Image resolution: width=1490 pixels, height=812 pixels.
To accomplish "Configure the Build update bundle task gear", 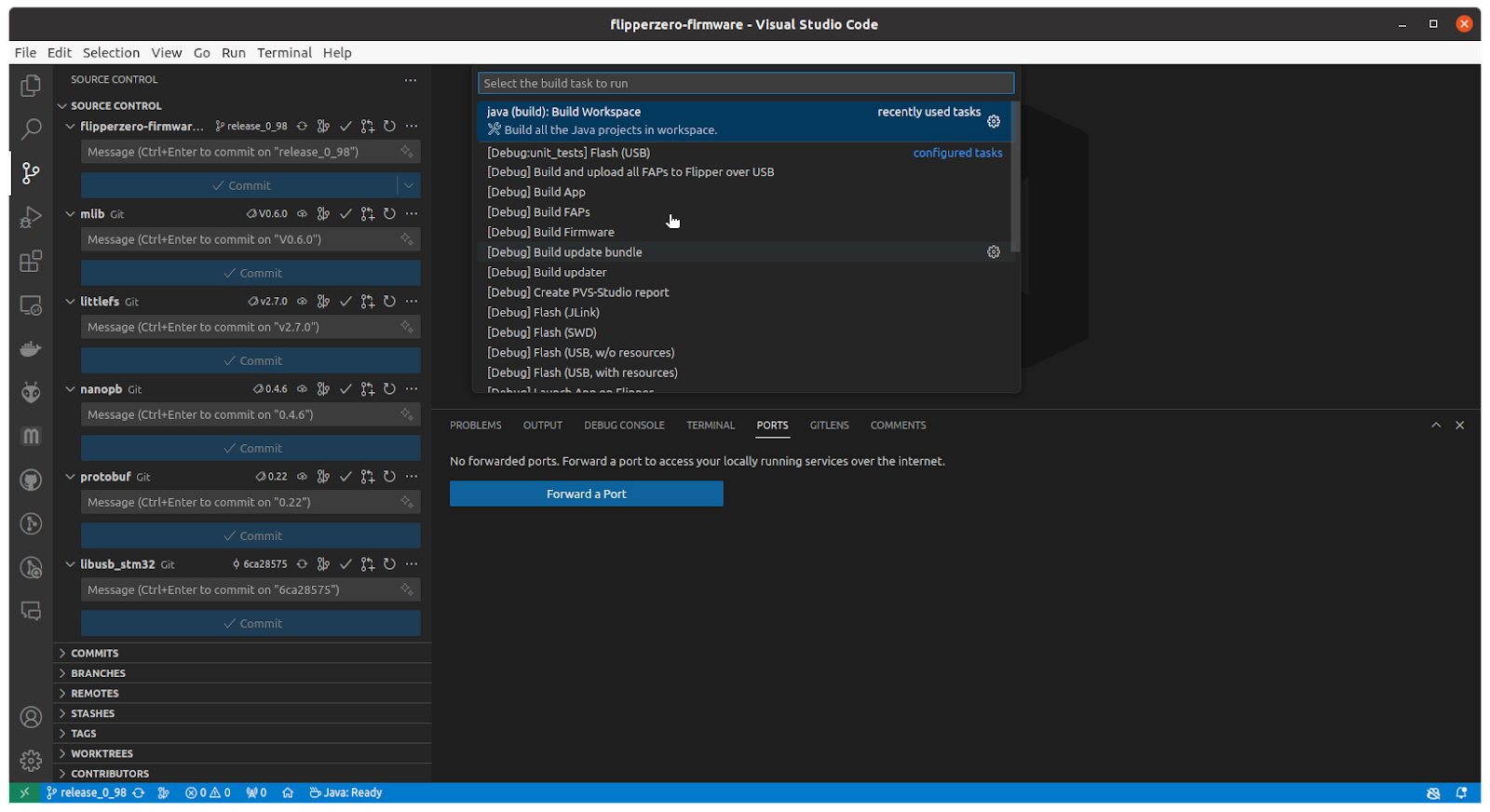I will tap(994, 252).
